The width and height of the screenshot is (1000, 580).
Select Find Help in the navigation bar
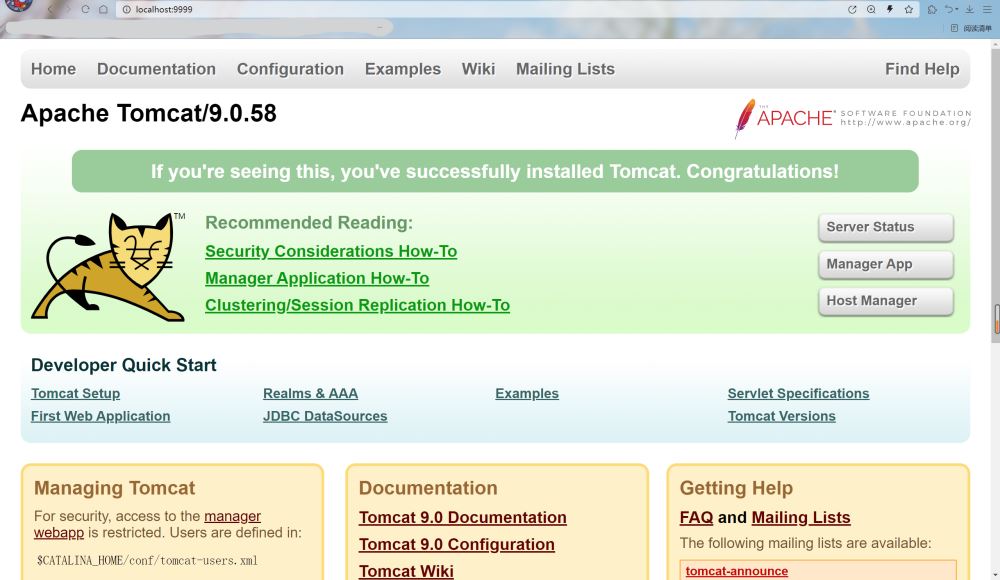[x=921, y=69]
